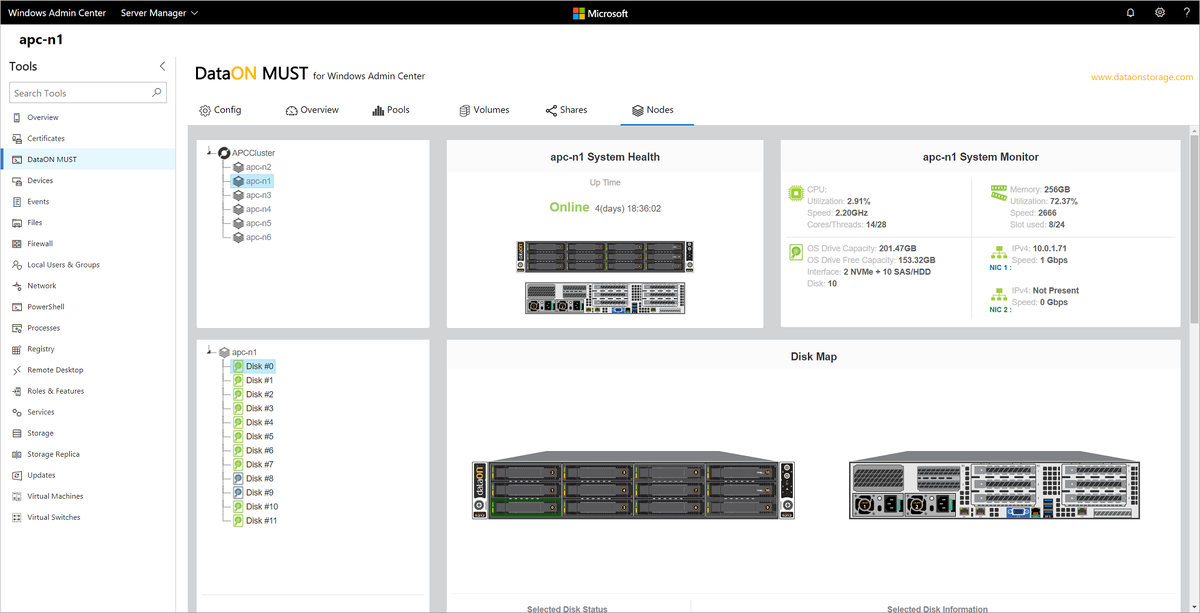This screenshot has height=613, width=1200.
Task: Select Disk #7 in the disk tree
Action: 253,464
